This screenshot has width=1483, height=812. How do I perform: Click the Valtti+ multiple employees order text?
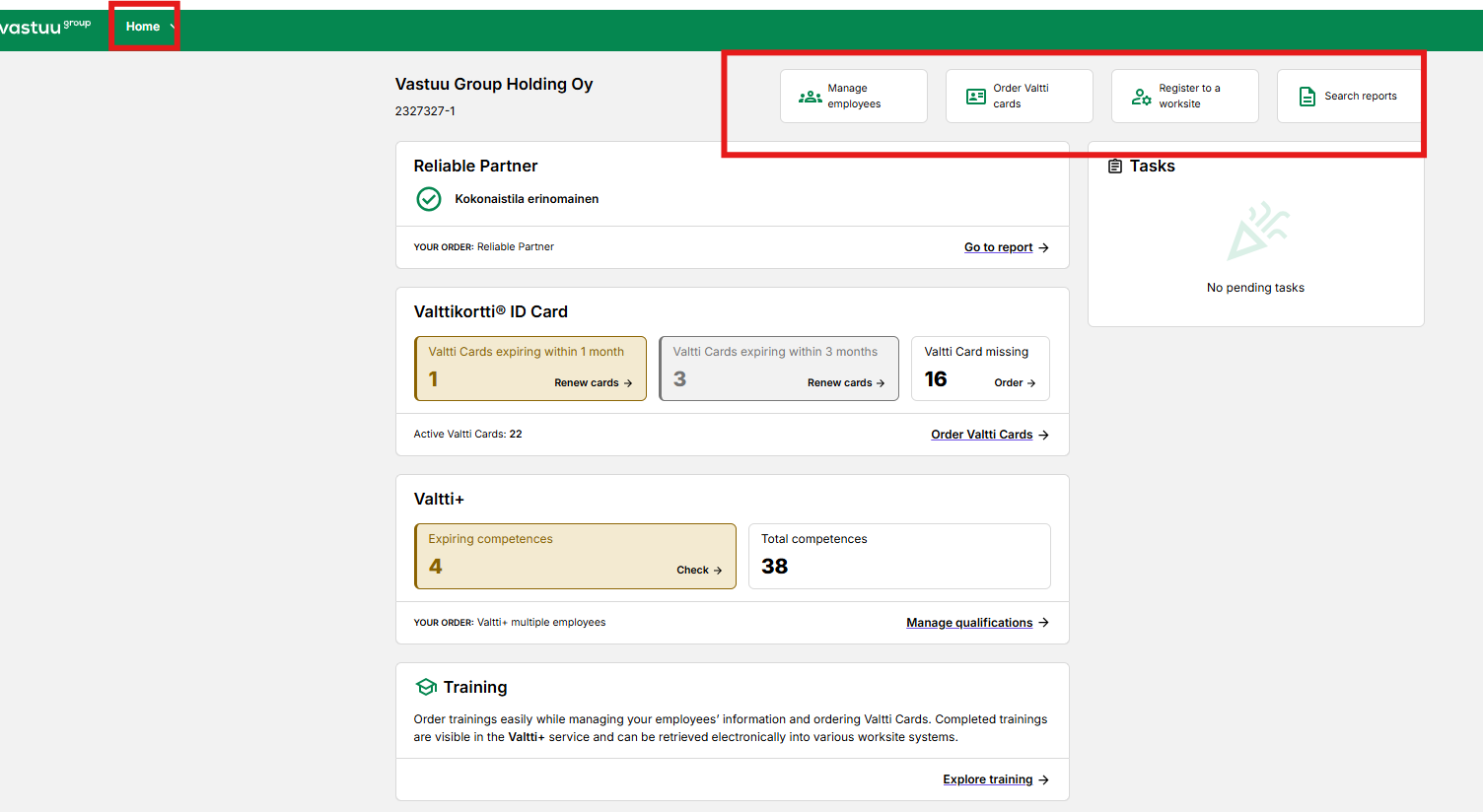click(541, 623)
